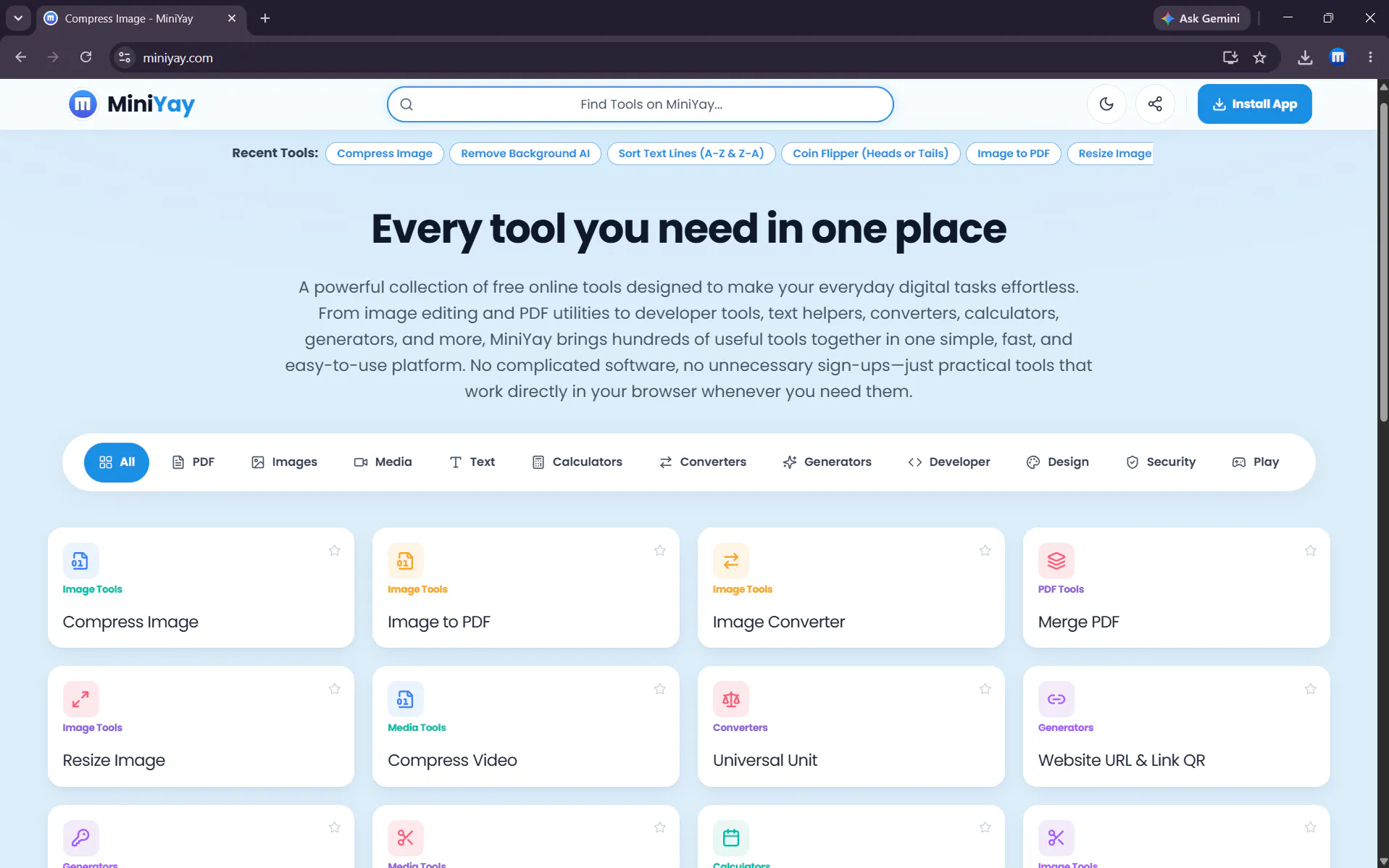Click the search magnifier icon
1389x868 pixels.
(406, 104)
